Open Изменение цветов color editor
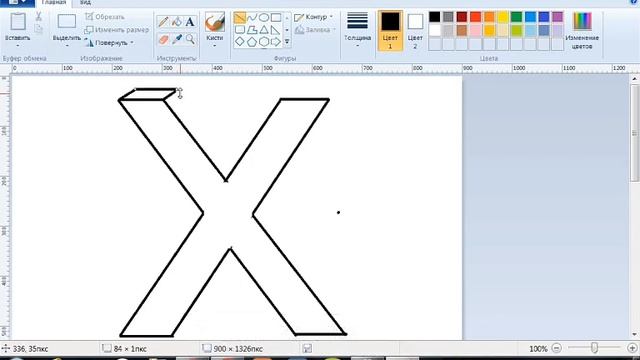640x360 pixels. click(582, 31)
